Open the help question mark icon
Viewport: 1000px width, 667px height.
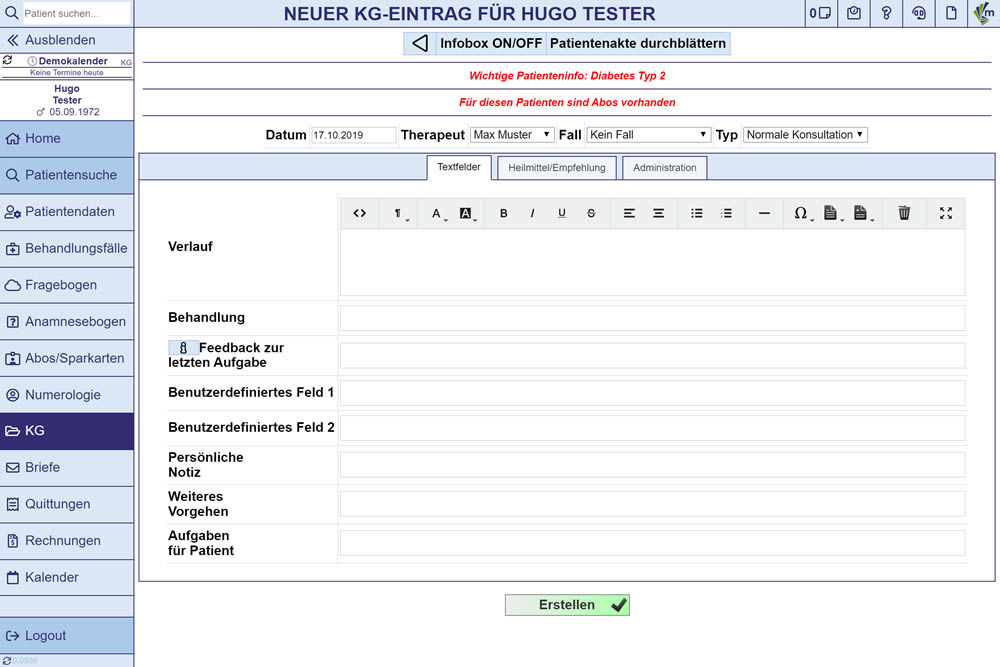886,13
